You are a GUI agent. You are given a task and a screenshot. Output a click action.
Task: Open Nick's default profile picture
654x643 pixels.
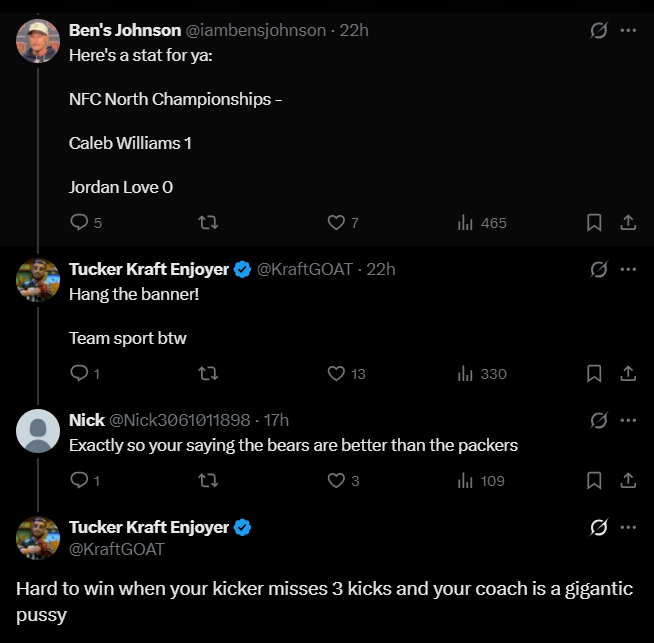38,431
